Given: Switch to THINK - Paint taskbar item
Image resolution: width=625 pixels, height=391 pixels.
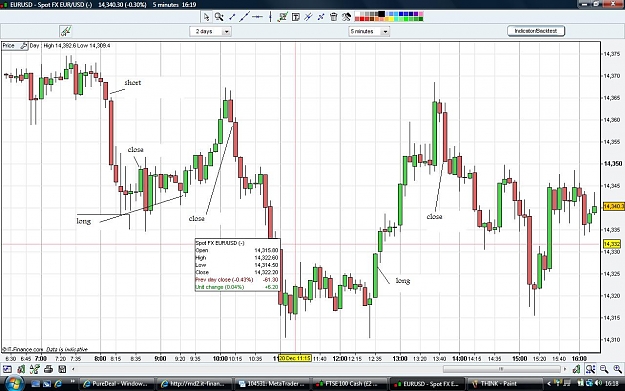Looking at the screenshot, I should coord(504,384).
